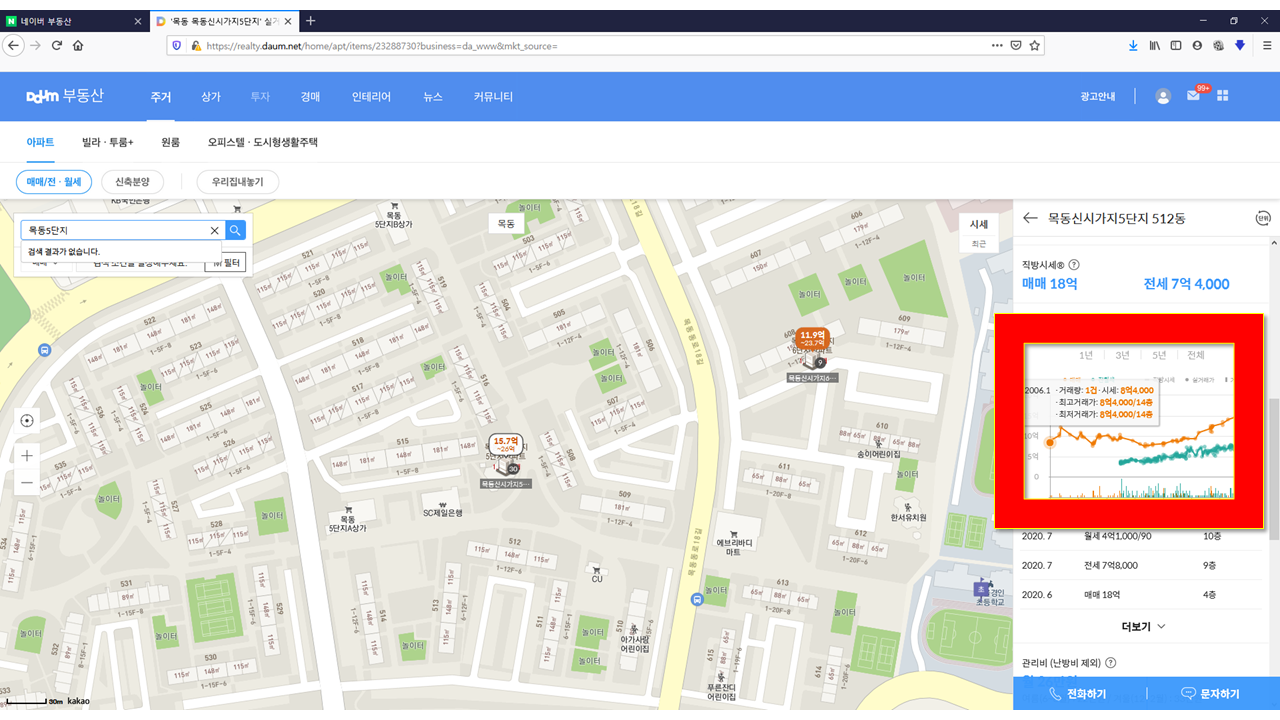
Task: Open the 상가 top menu
Action: tap(211, 96)
